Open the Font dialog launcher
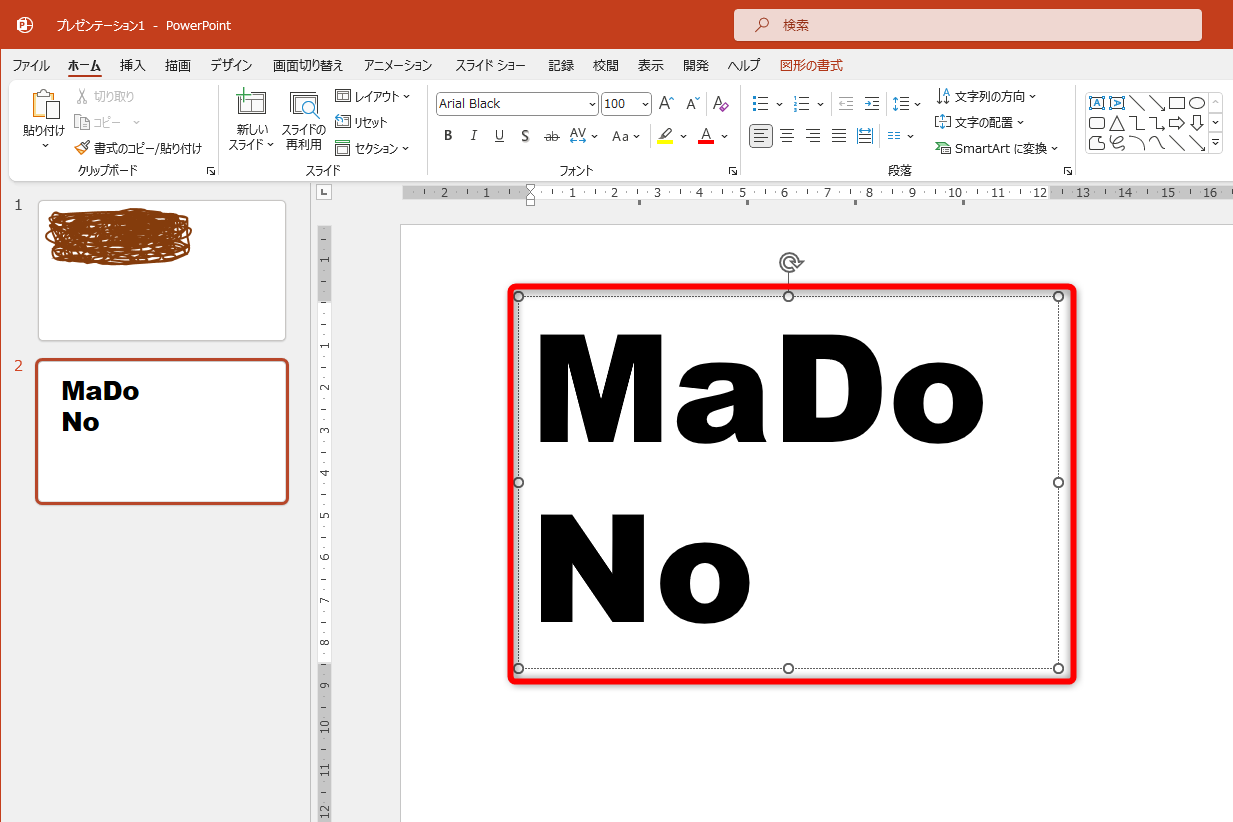 [x=733, y=171]
